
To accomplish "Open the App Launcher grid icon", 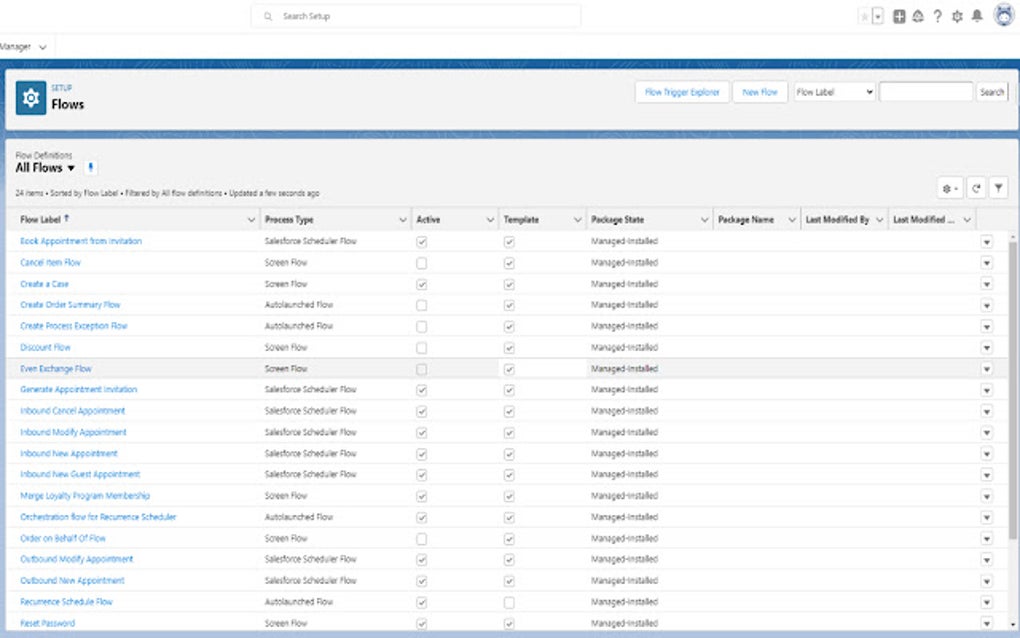I will 899,15.
